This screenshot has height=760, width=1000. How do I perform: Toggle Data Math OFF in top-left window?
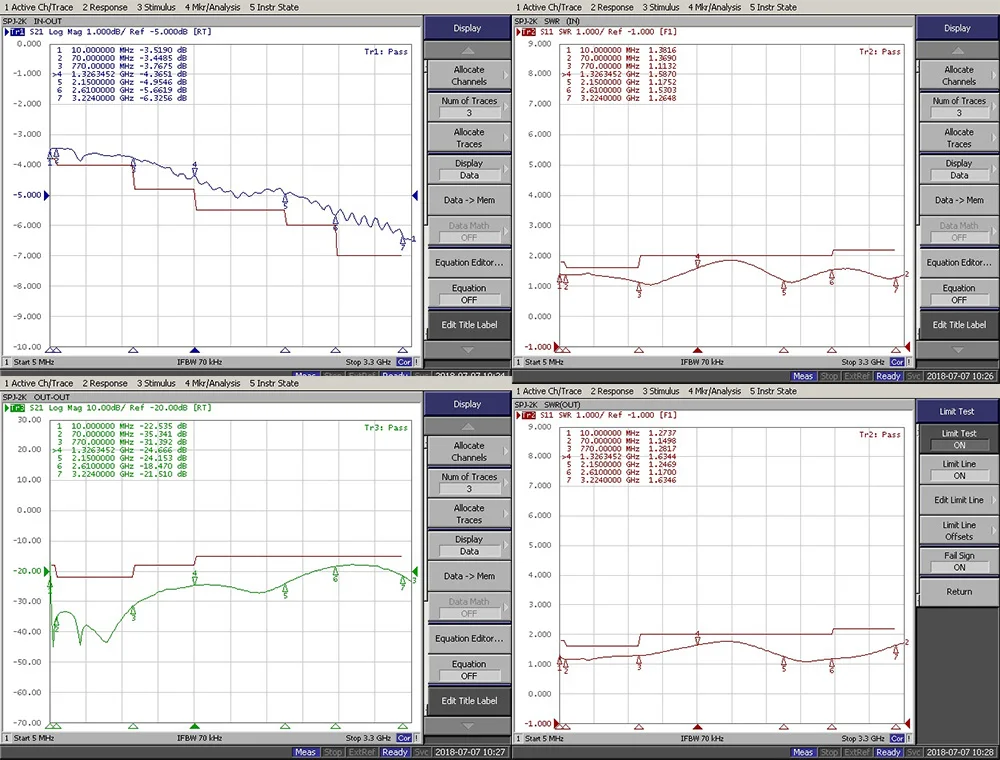pyautogui.click(x=469, y=231)
